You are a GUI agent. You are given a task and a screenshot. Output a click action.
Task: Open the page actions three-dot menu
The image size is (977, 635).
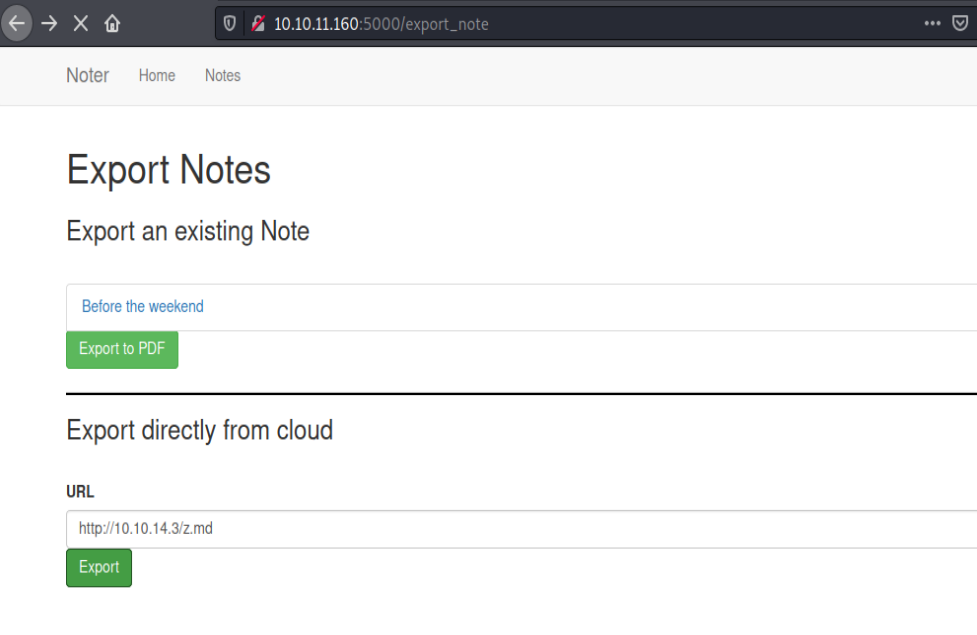pyautogui.click(x=932, y=23)
